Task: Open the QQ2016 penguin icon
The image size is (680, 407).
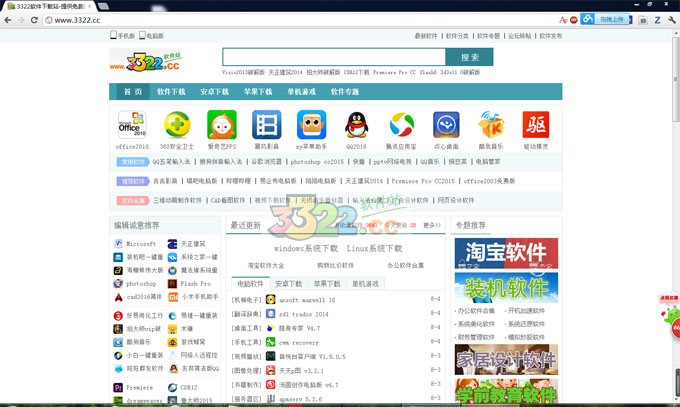Action: point(356,125)
